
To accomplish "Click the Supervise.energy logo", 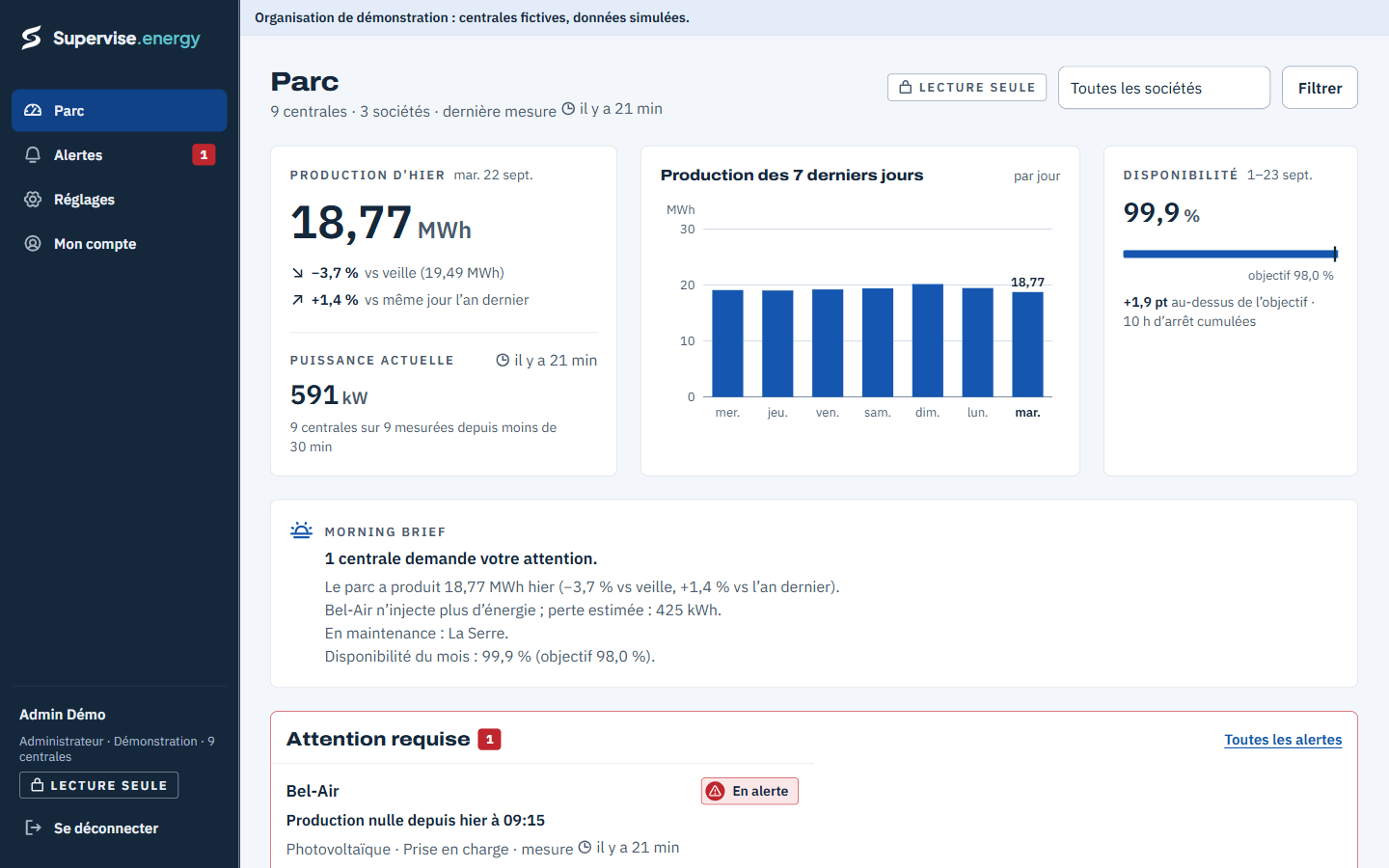I will pos(111,38).
